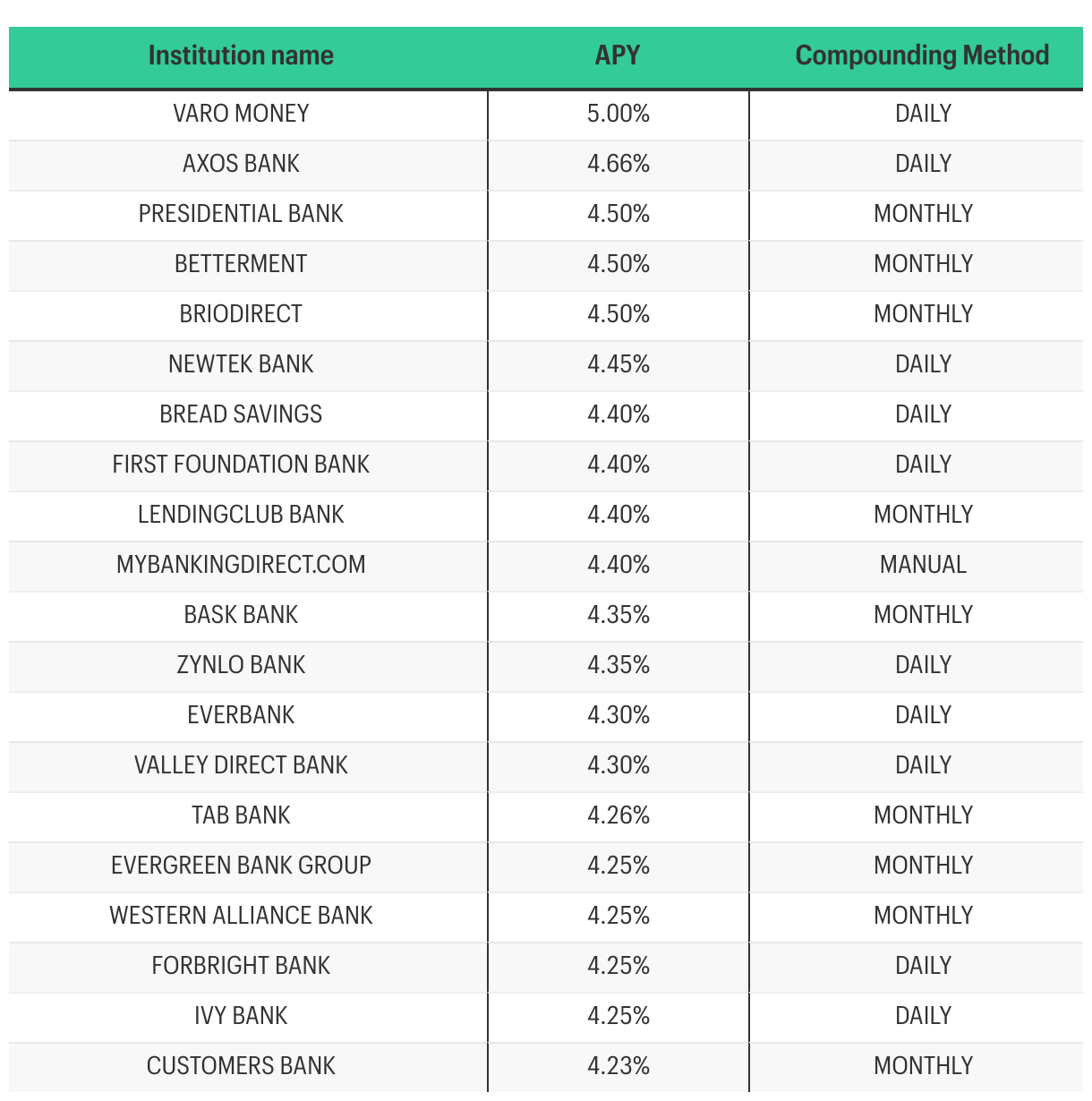Click the 4.26% APY value for TAB Bank
Viewport: 1092px width, 1101px height.
point(619,815)
